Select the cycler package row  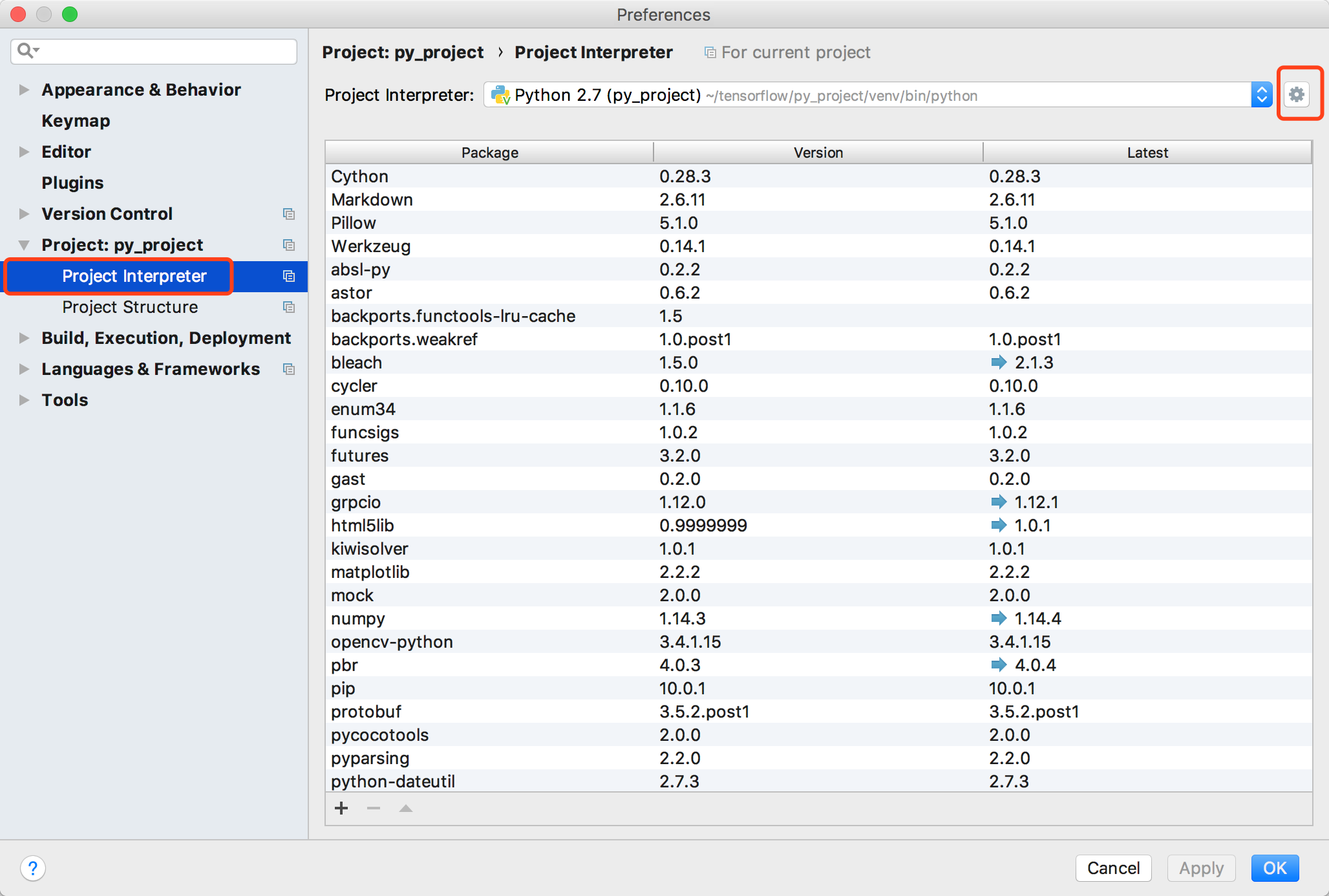coord(818,385)
